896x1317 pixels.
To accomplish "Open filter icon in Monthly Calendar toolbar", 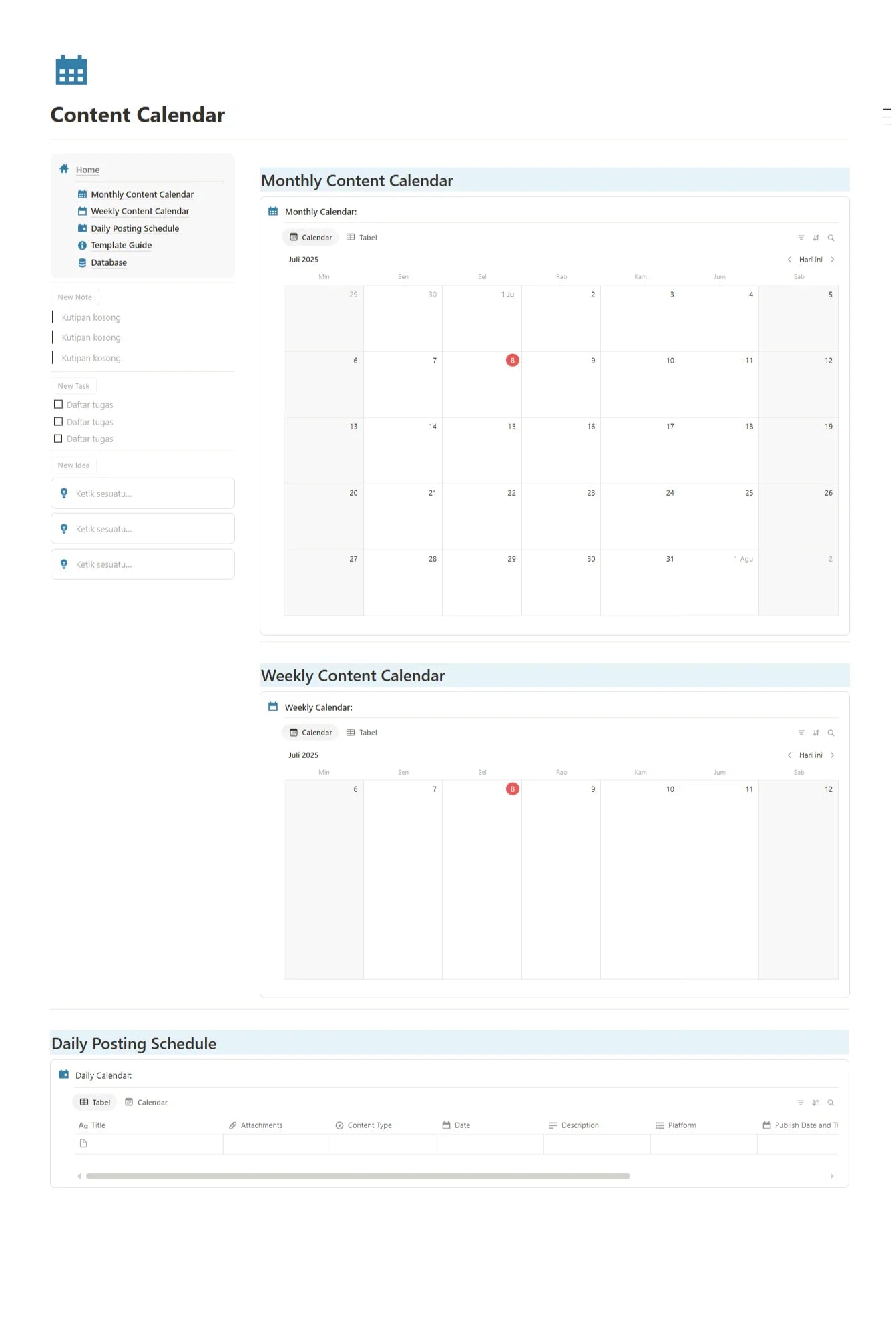I will [801, 238].
